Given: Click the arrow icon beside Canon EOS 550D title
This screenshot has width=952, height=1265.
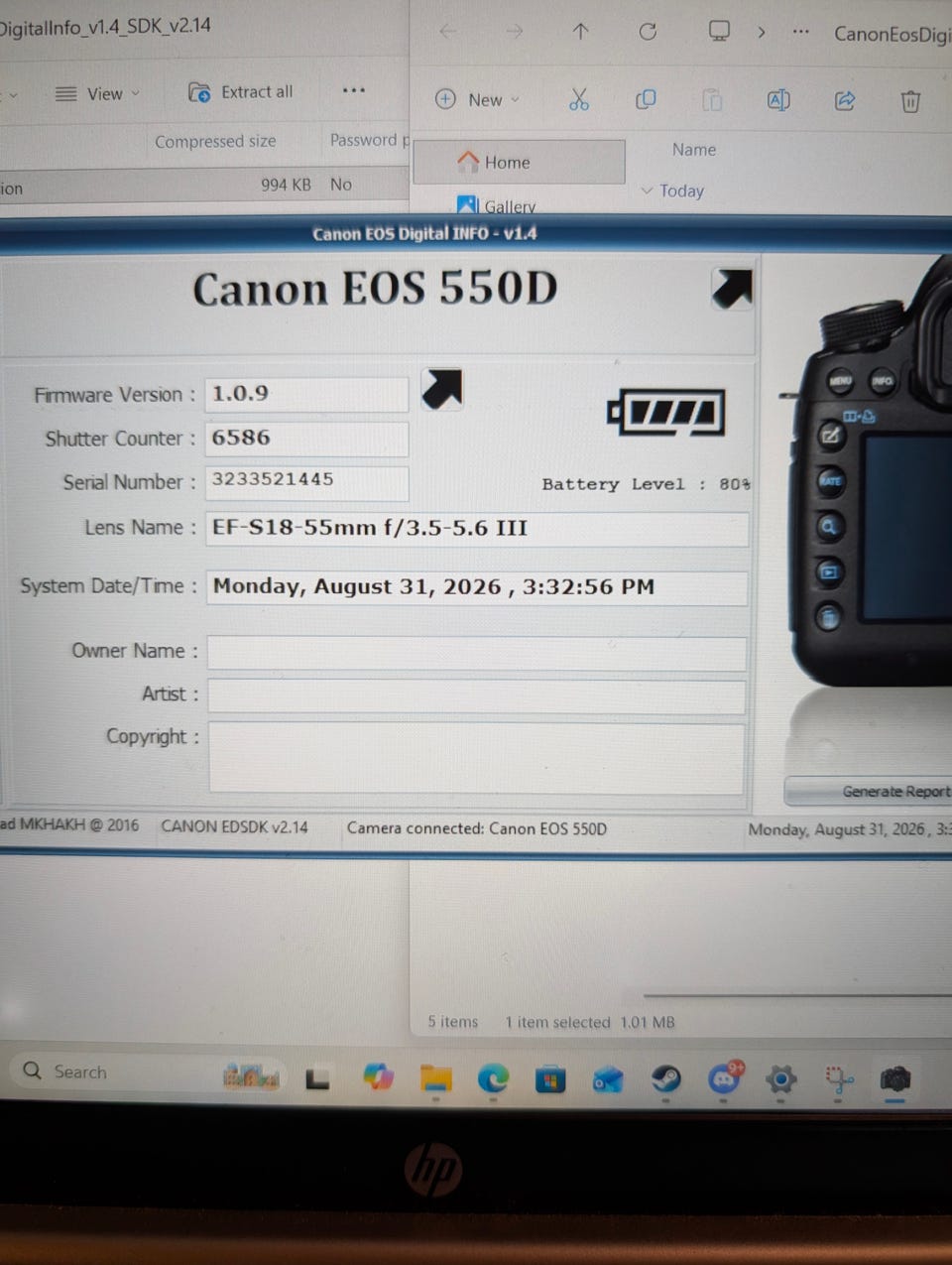Looking at the screenshot, I should coord(732,289).
